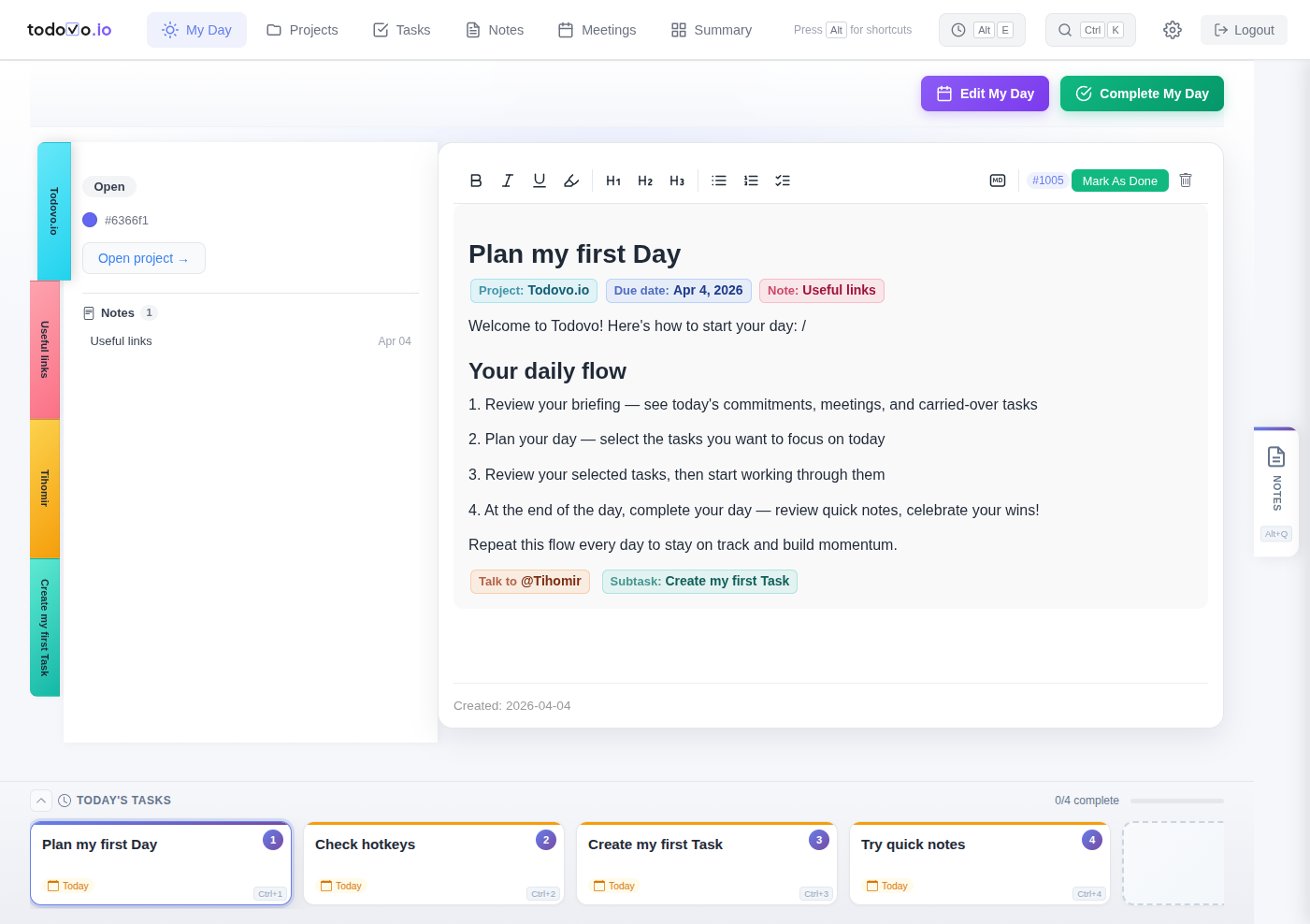Click the Open project link
Image resolution: width=1310 pixels, height=924 pixels.
click(144, 258)
